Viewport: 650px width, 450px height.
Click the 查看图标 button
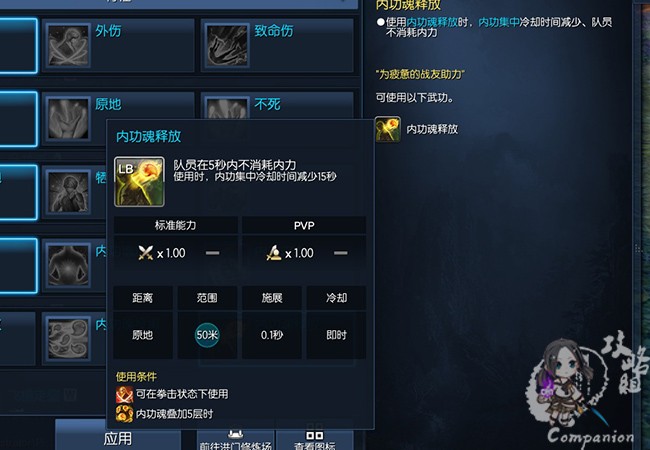coord(315,440)
